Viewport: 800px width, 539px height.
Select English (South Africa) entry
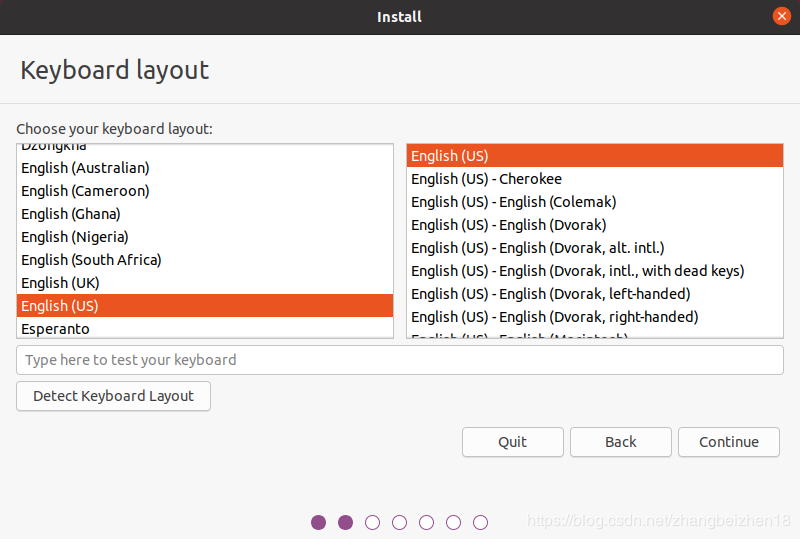click(91, 260)
